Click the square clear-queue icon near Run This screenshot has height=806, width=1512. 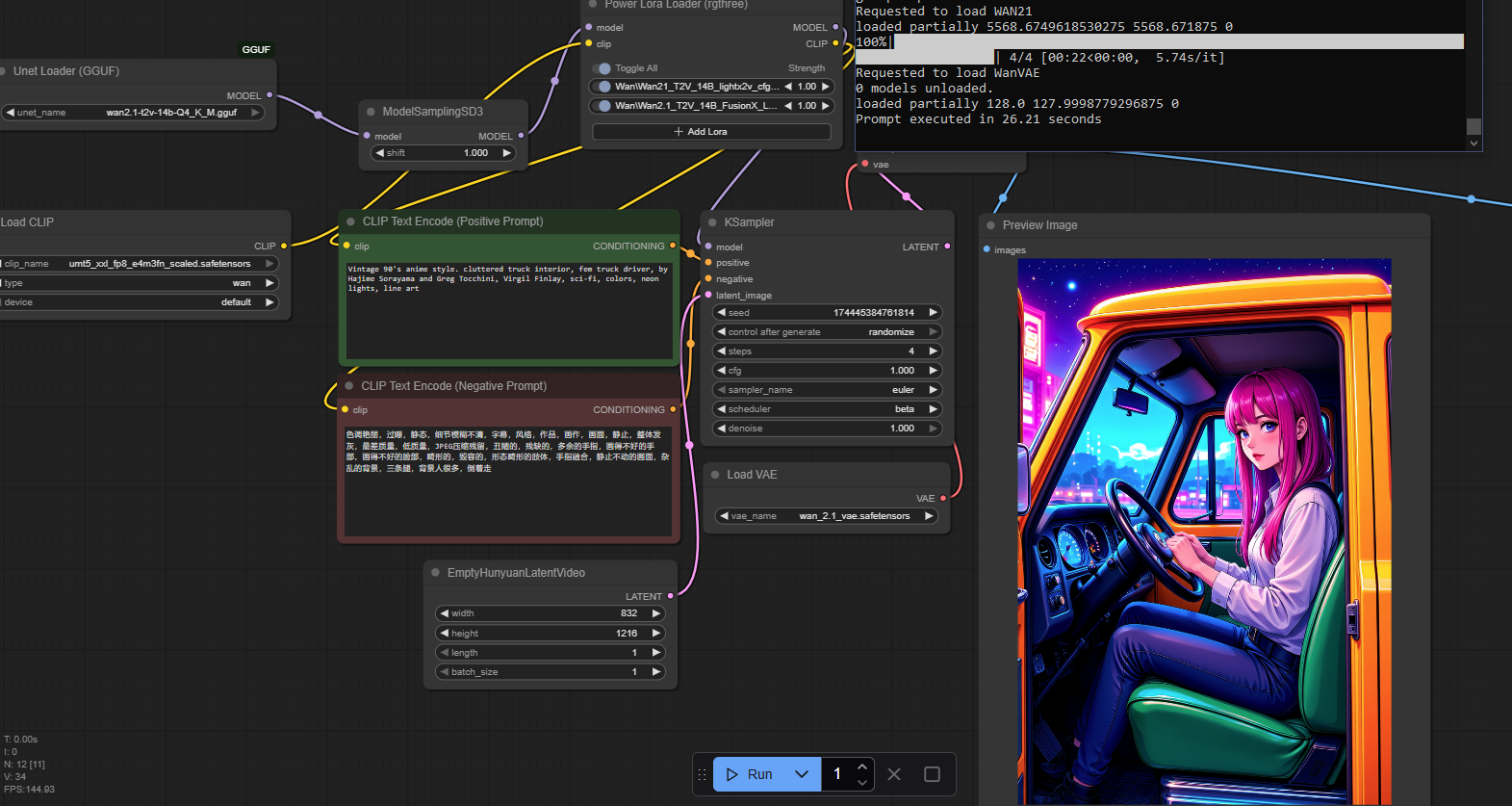pos(932,774)
